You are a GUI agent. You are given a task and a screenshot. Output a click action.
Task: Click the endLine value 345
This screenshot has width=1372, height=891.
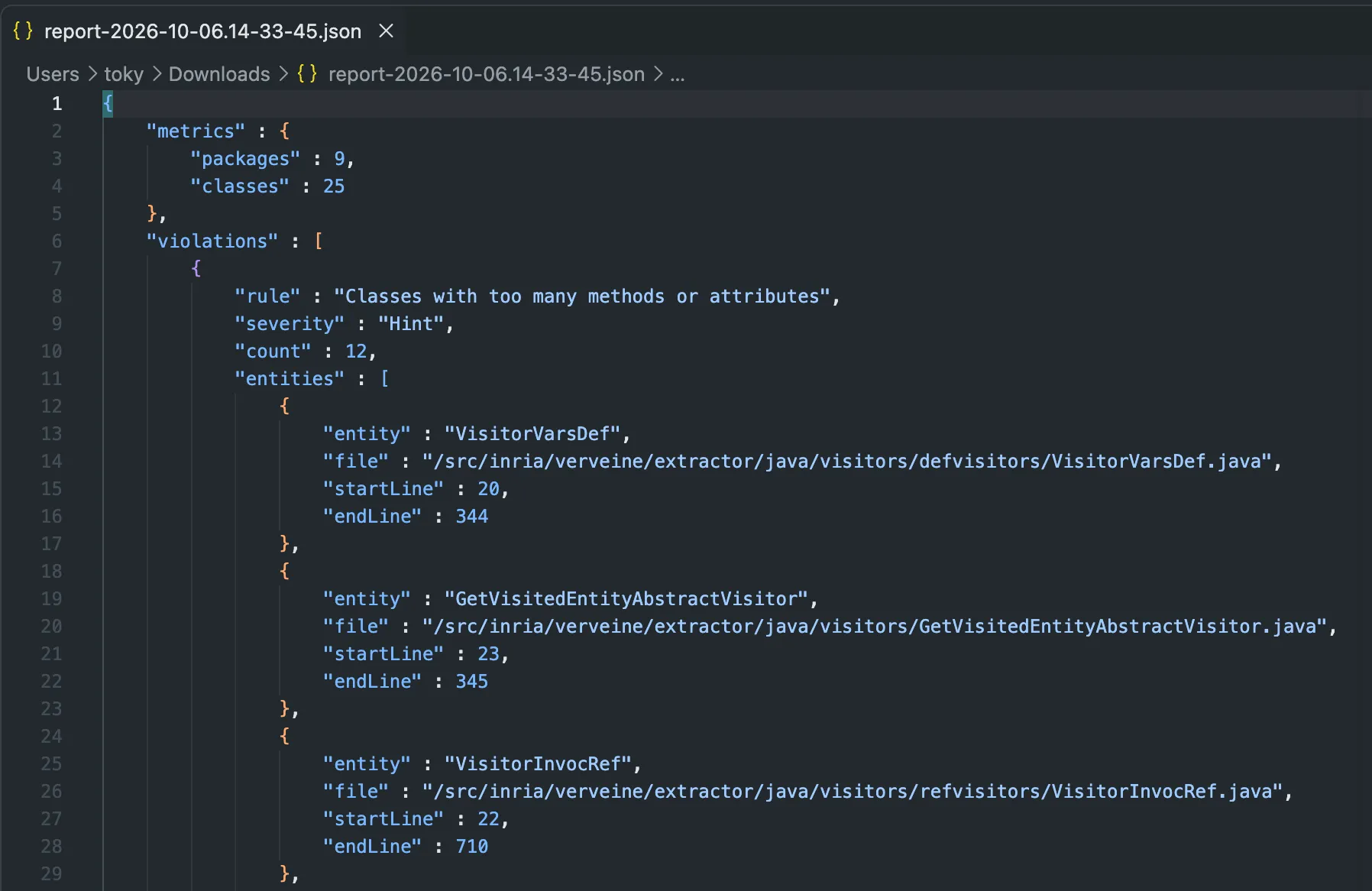pos(472,681)
